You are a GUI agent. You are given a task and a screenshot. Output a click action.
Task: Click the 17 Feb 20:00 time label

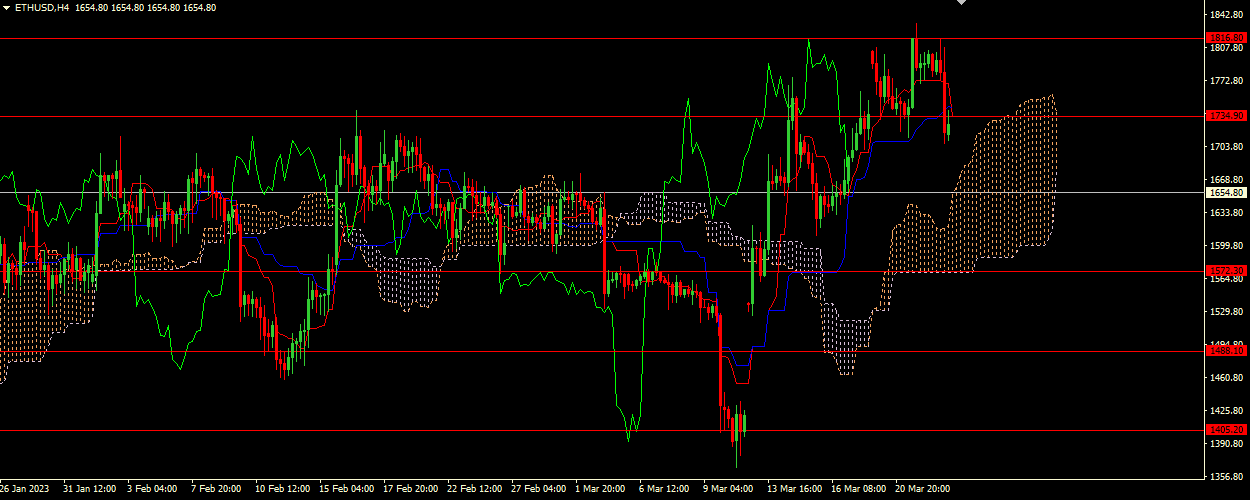click(x=411, y=490)
